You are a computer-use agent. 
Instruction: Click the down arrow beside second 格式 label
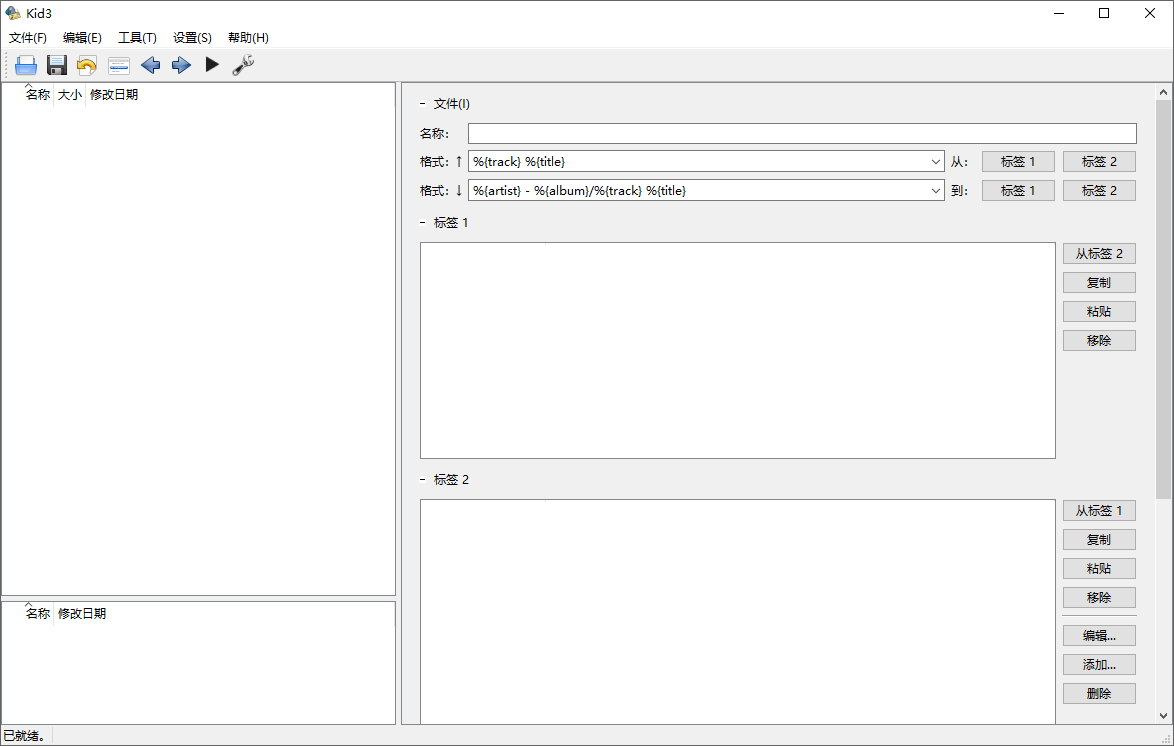click(459, 191)
